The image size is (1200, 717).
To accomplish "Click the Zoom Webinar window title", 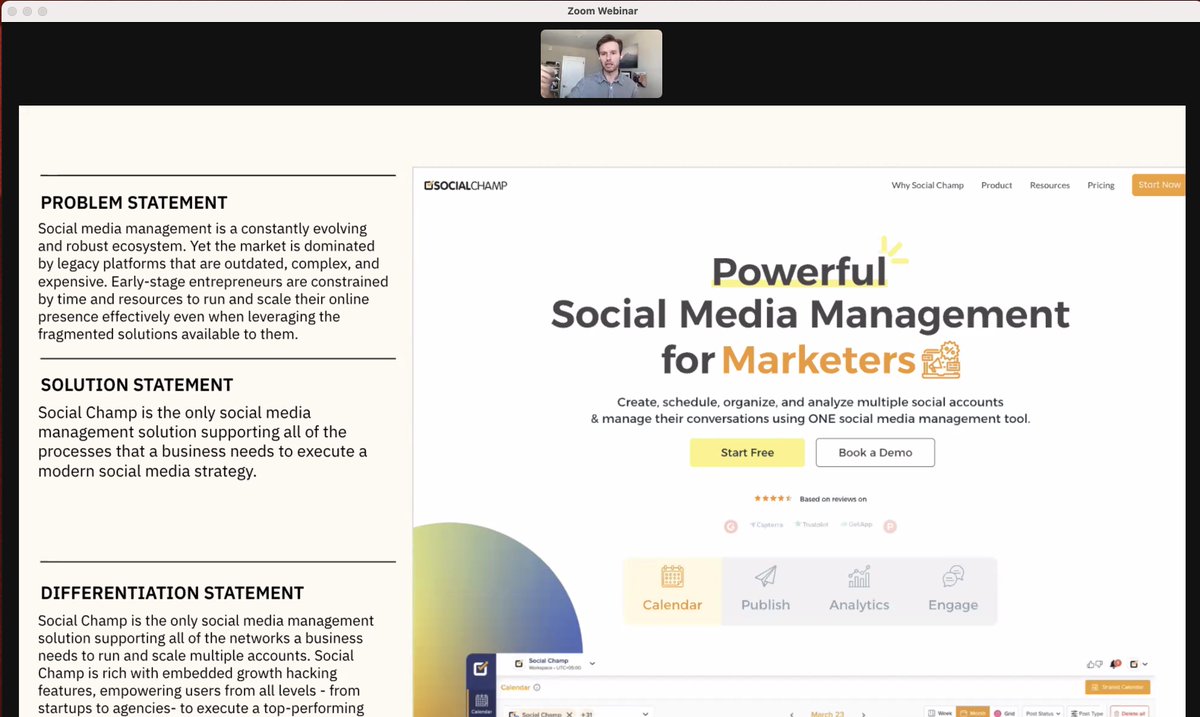I will (x=601, y=10).
